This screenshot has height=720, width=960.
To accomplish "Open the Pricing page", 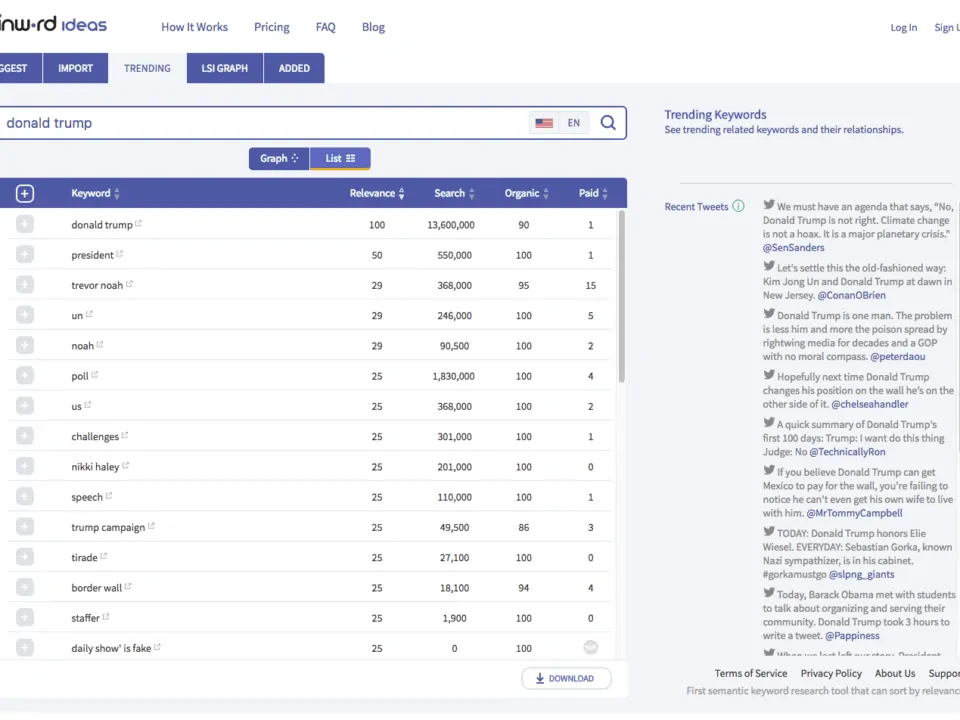I will coord(272,27).
